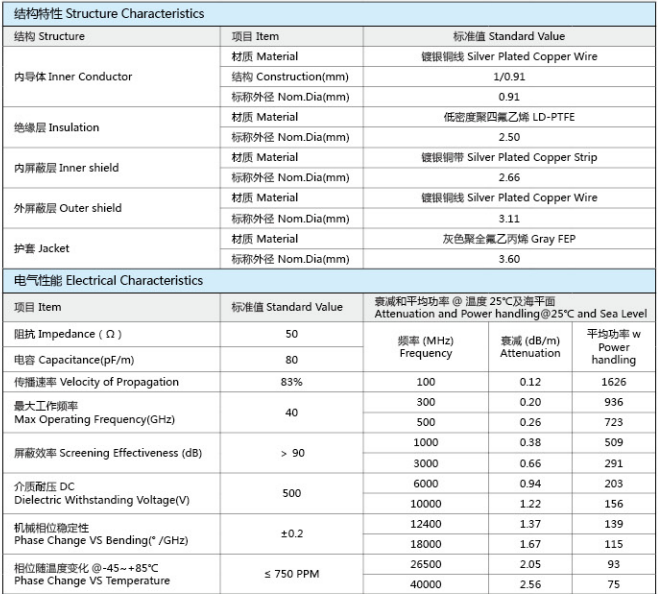Click the Frequency column header
The height and width of the screenshot is (594, 658).
pyautogui.click(x=426, y=347)
